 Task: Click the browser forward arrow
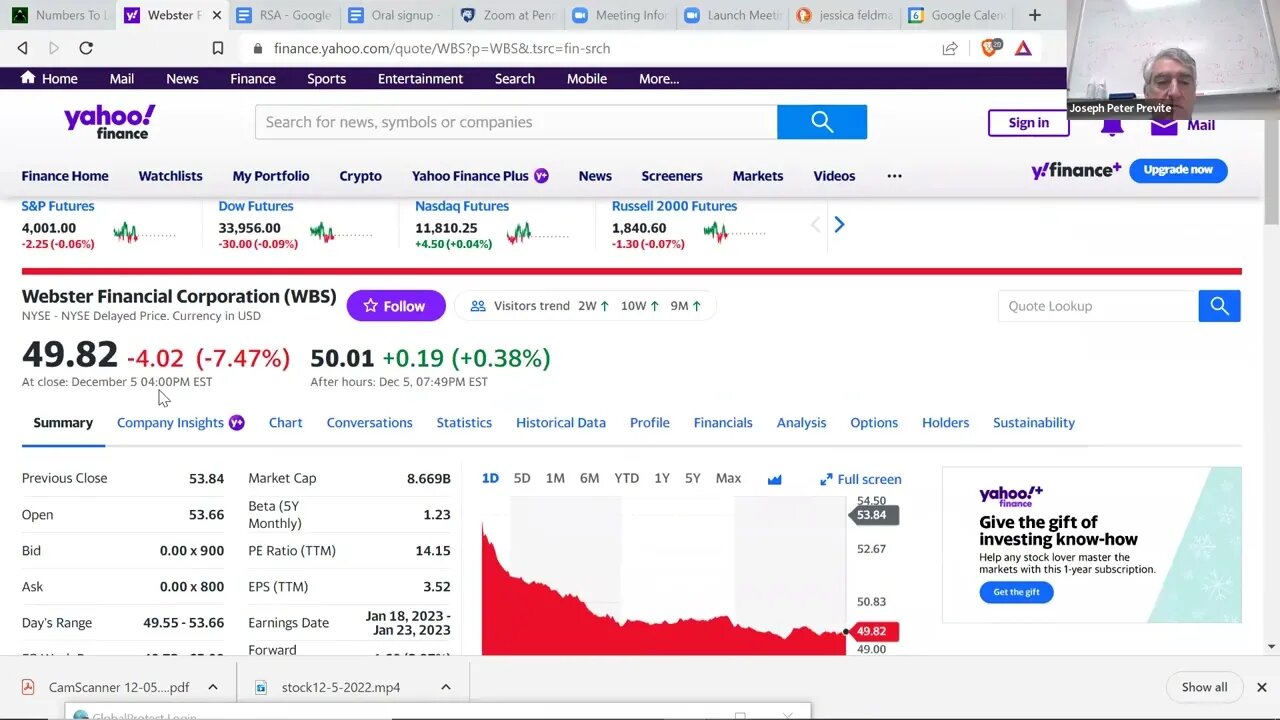[x=54, y=48]
